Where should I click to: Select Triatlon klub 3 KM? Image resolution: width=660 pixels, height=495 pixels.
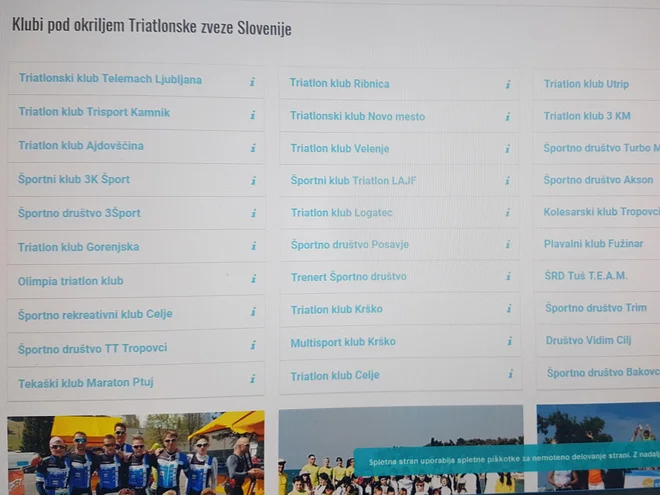[587, 116]
